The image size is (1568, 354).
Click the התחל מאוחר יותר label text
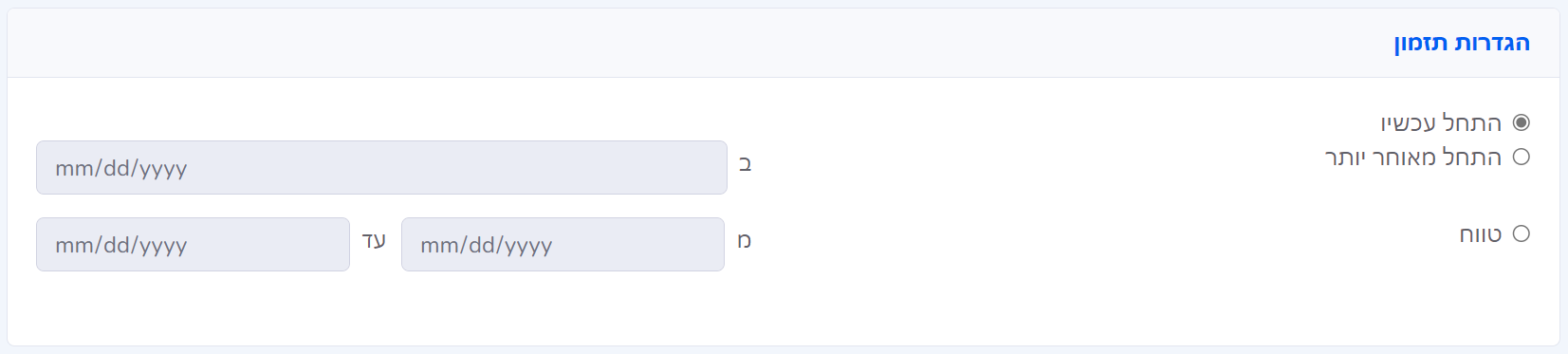click(1413, 157)
